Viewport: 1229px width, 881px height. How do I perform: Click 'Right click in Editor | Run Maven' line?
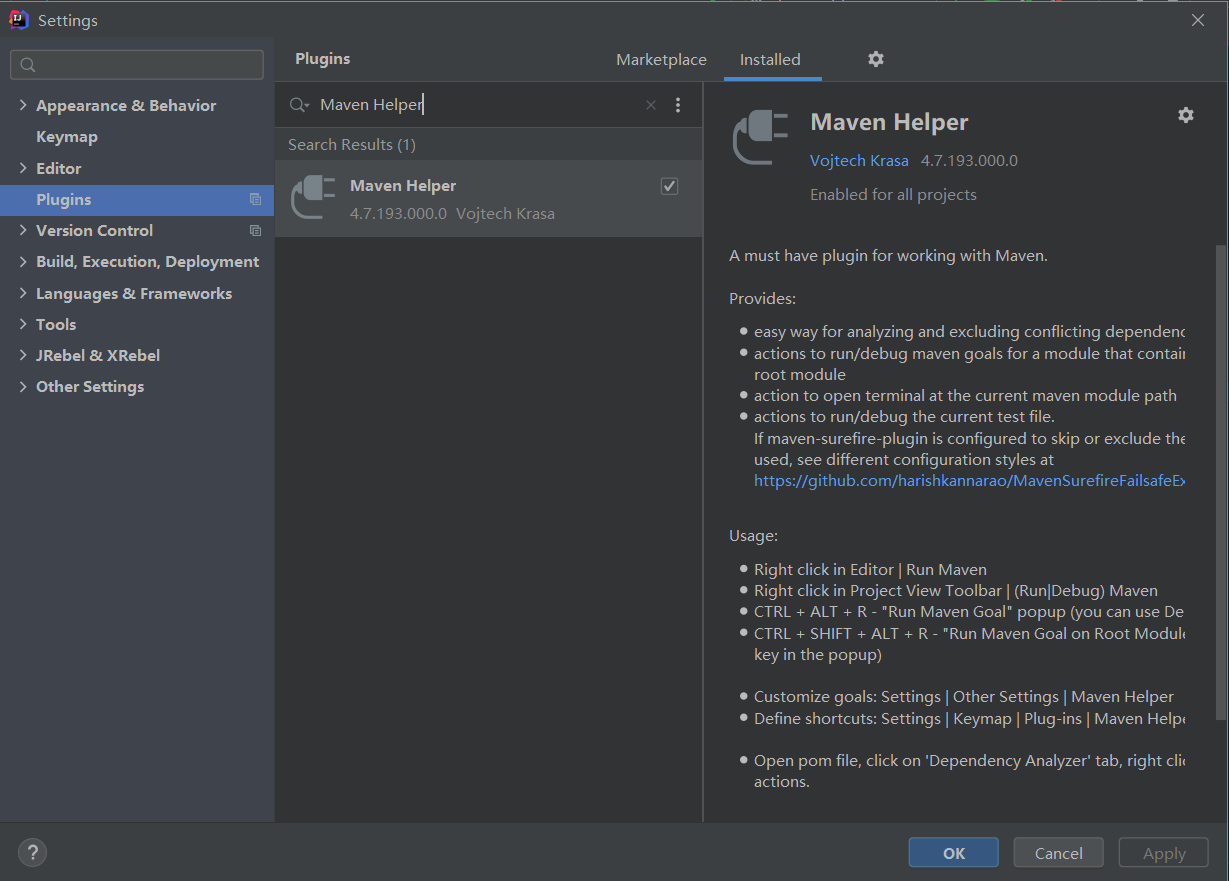tap(870, 570)
